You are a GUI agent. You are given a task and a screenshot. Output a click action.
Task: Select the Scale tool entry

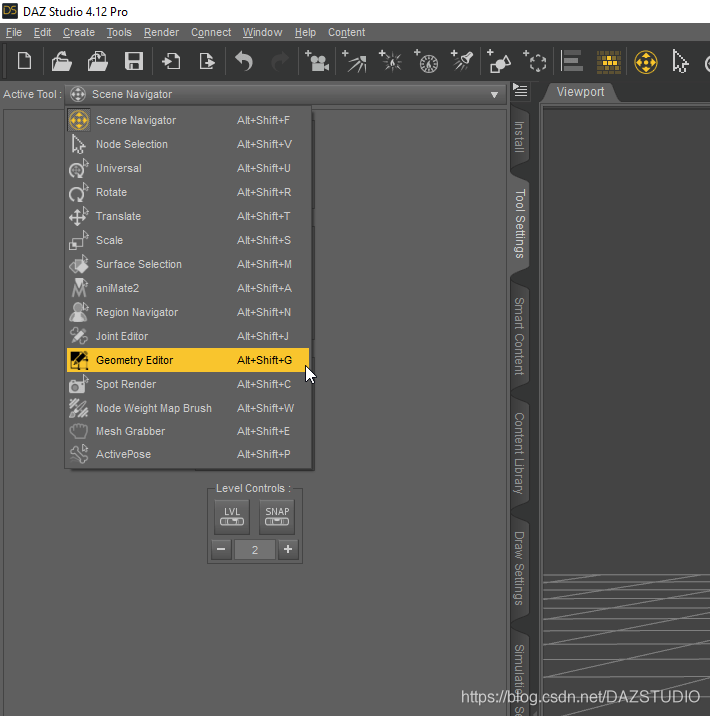pos(188,240)
